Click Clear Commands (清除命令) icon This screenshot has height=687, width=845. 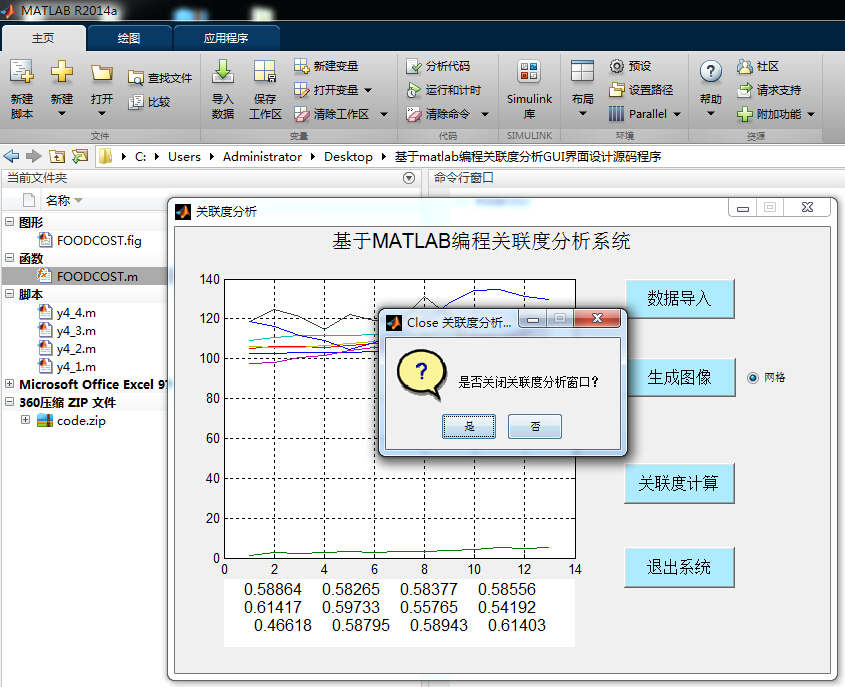(x=413, y=114)
